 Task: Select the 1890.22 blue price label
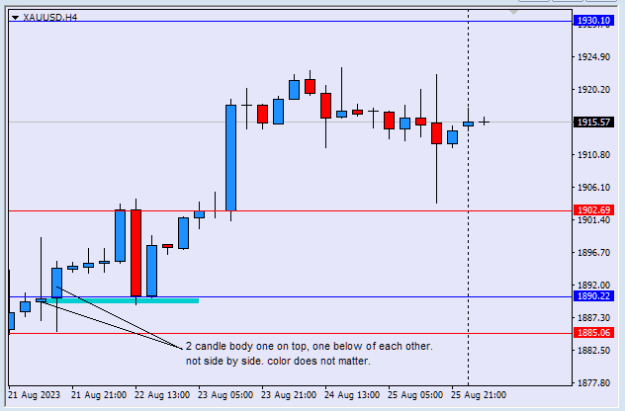click(x=594, y=296)
